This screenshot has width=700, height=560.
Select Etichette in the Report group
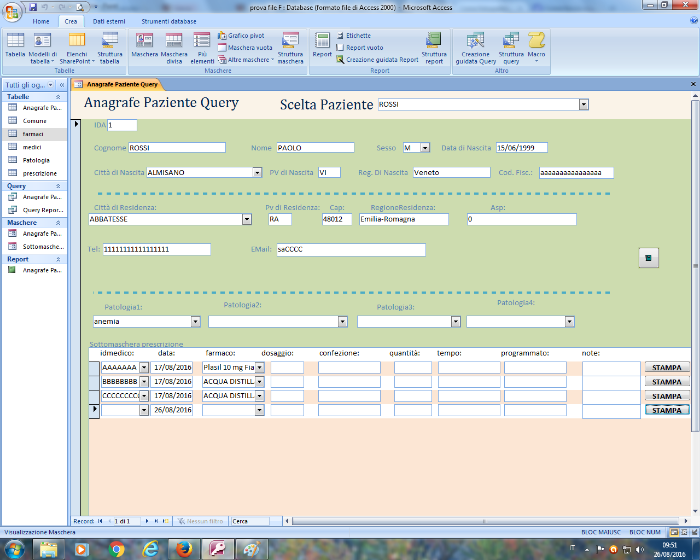354,35
